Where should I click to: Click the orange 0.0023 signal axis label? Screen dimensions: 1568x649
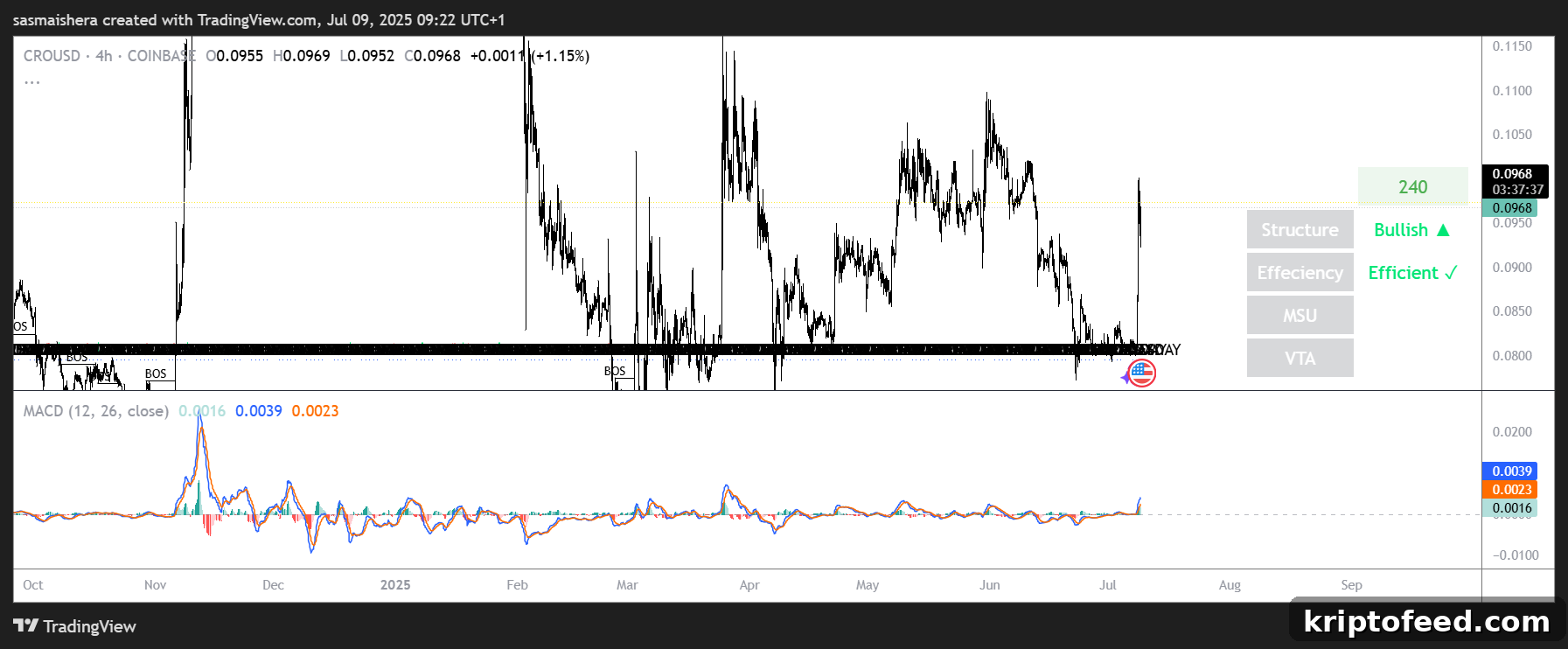[1510, 490]
